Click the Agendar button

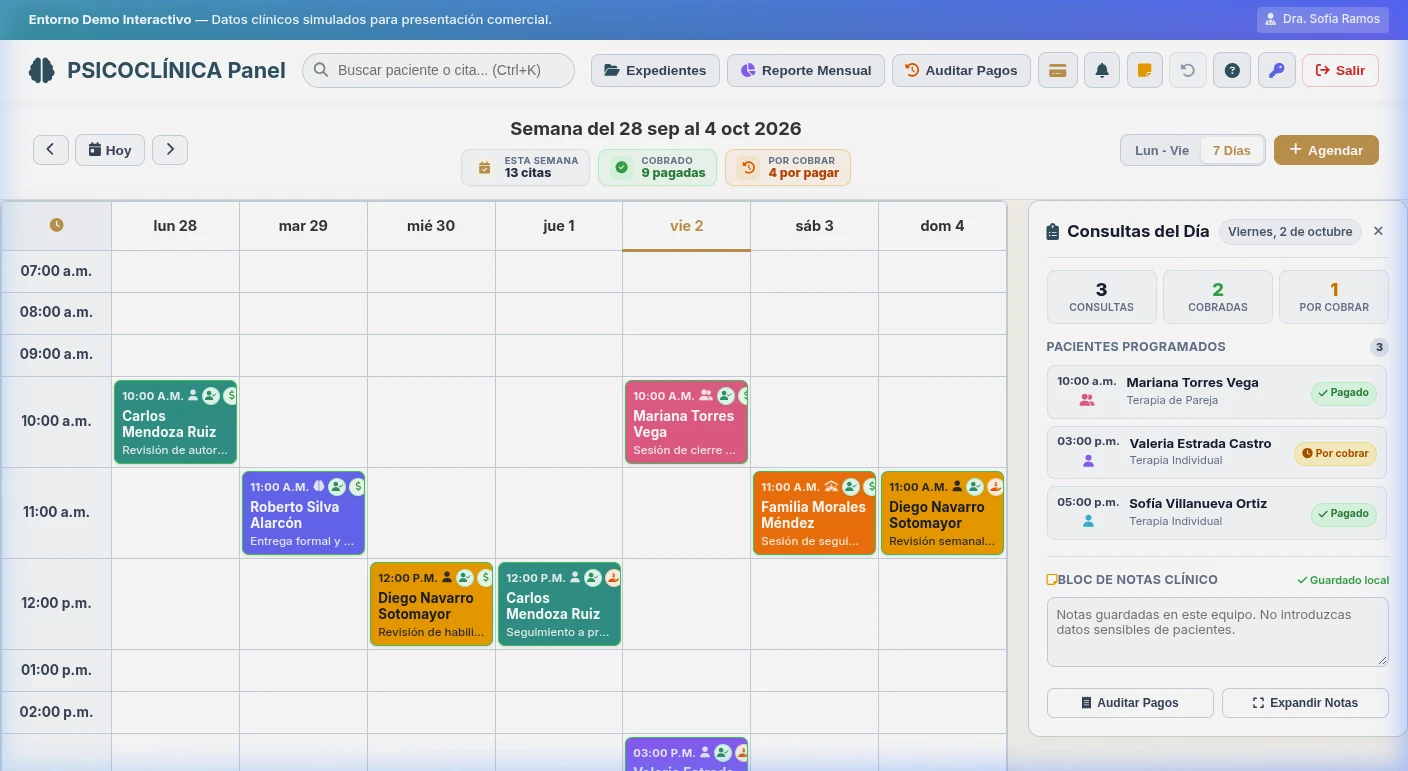click(x=1326, y=150)
